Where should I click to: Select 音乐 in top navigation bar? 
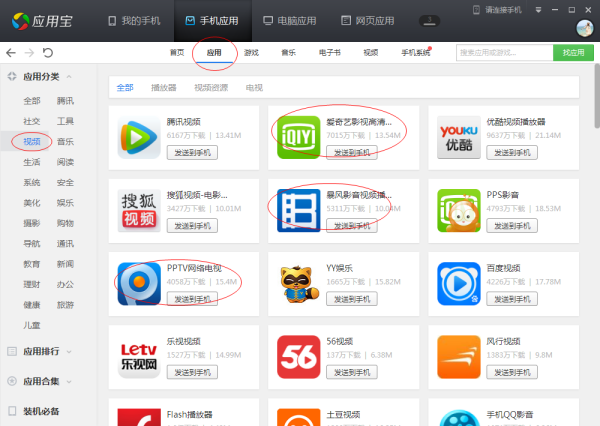[x=289, y=52]
